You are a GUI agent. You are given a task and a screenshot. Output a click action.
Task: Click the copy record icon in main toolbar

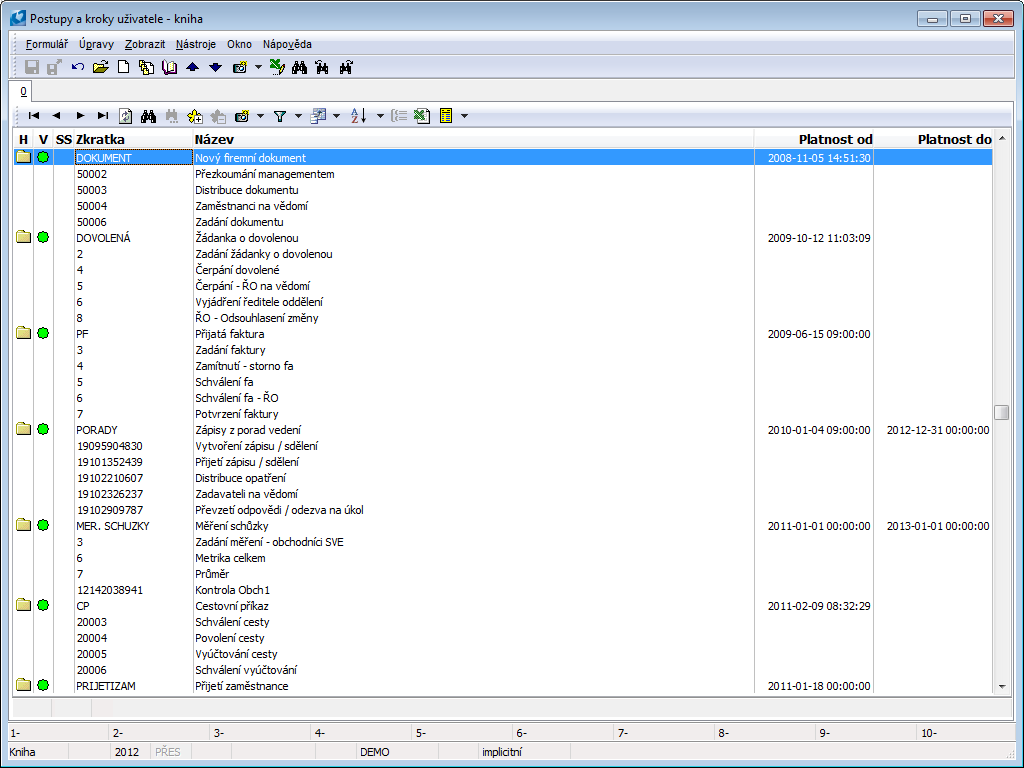coord(146,67)
